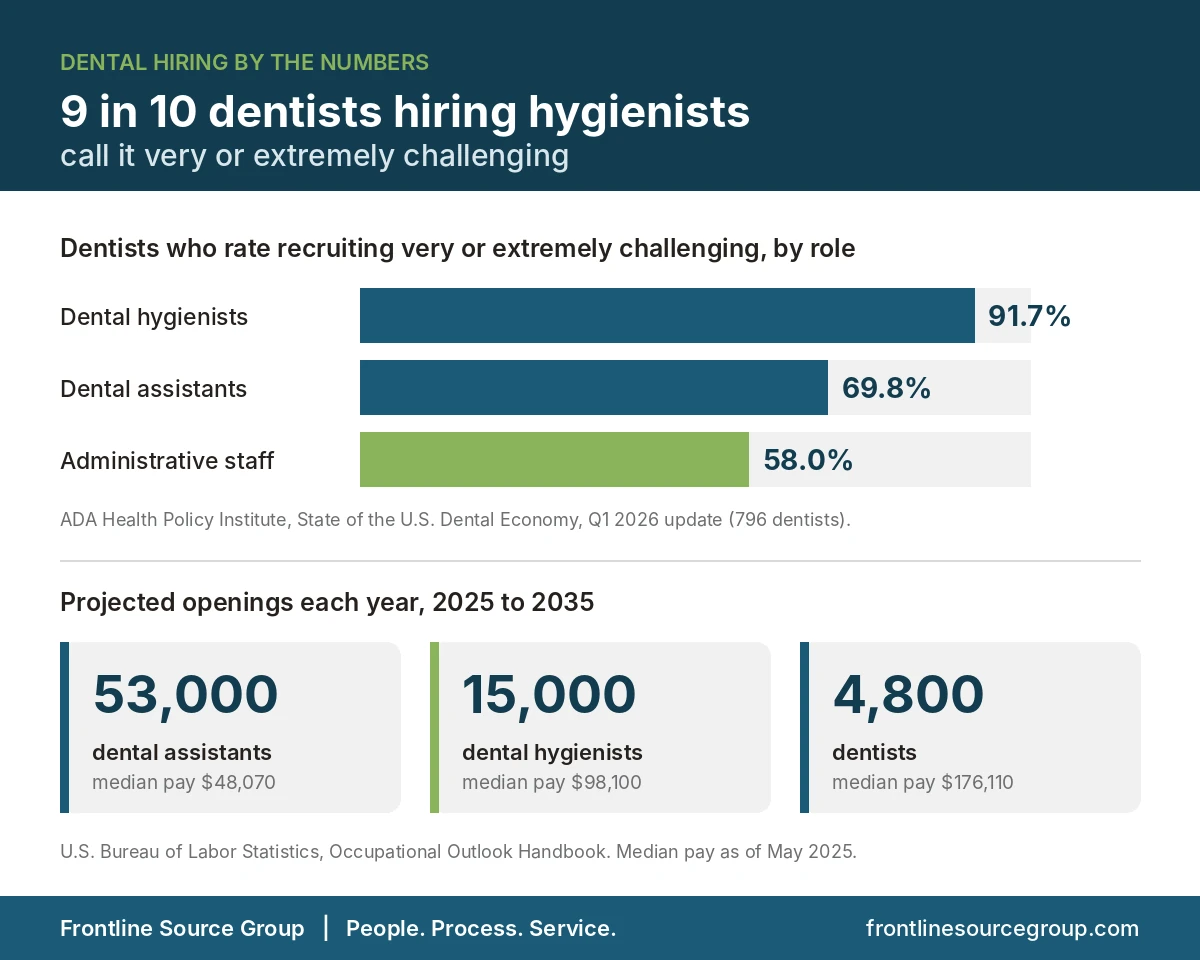Click 'median pay $48,070'
Viewport: 1200px width, 960px height.
(183, 782)
